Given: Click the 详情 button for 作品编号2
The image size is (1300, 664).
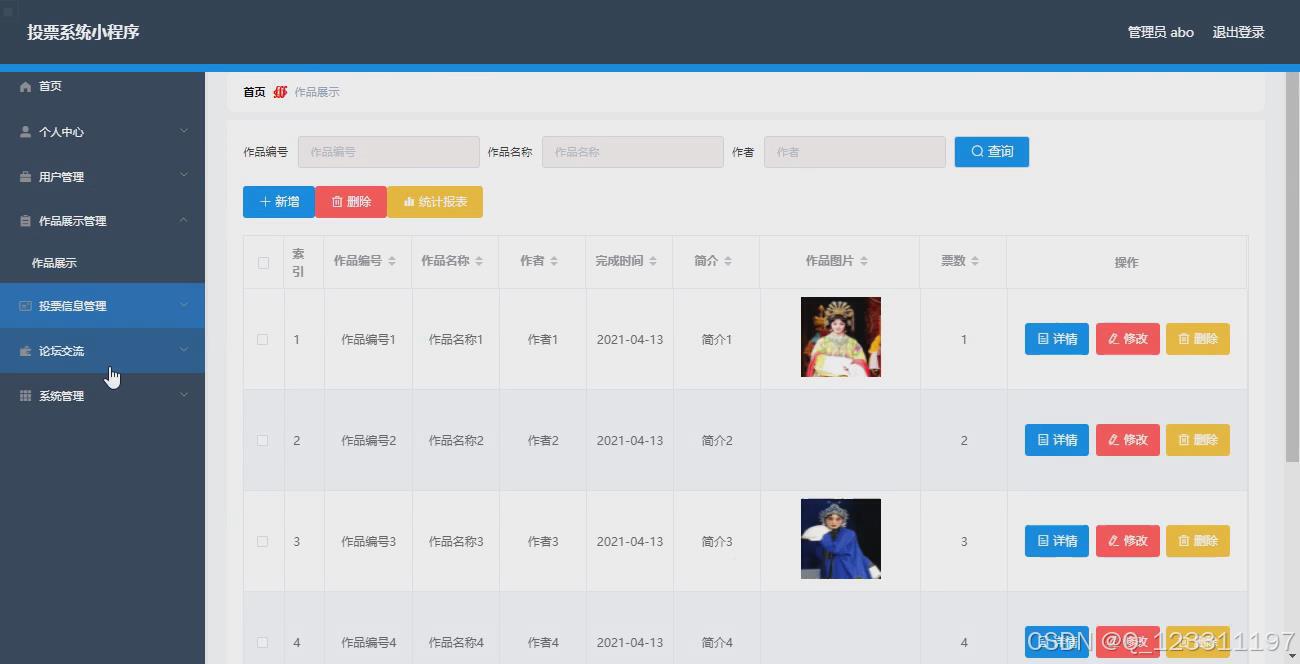Looking at the screenshot, I should tap(1056, 439).
